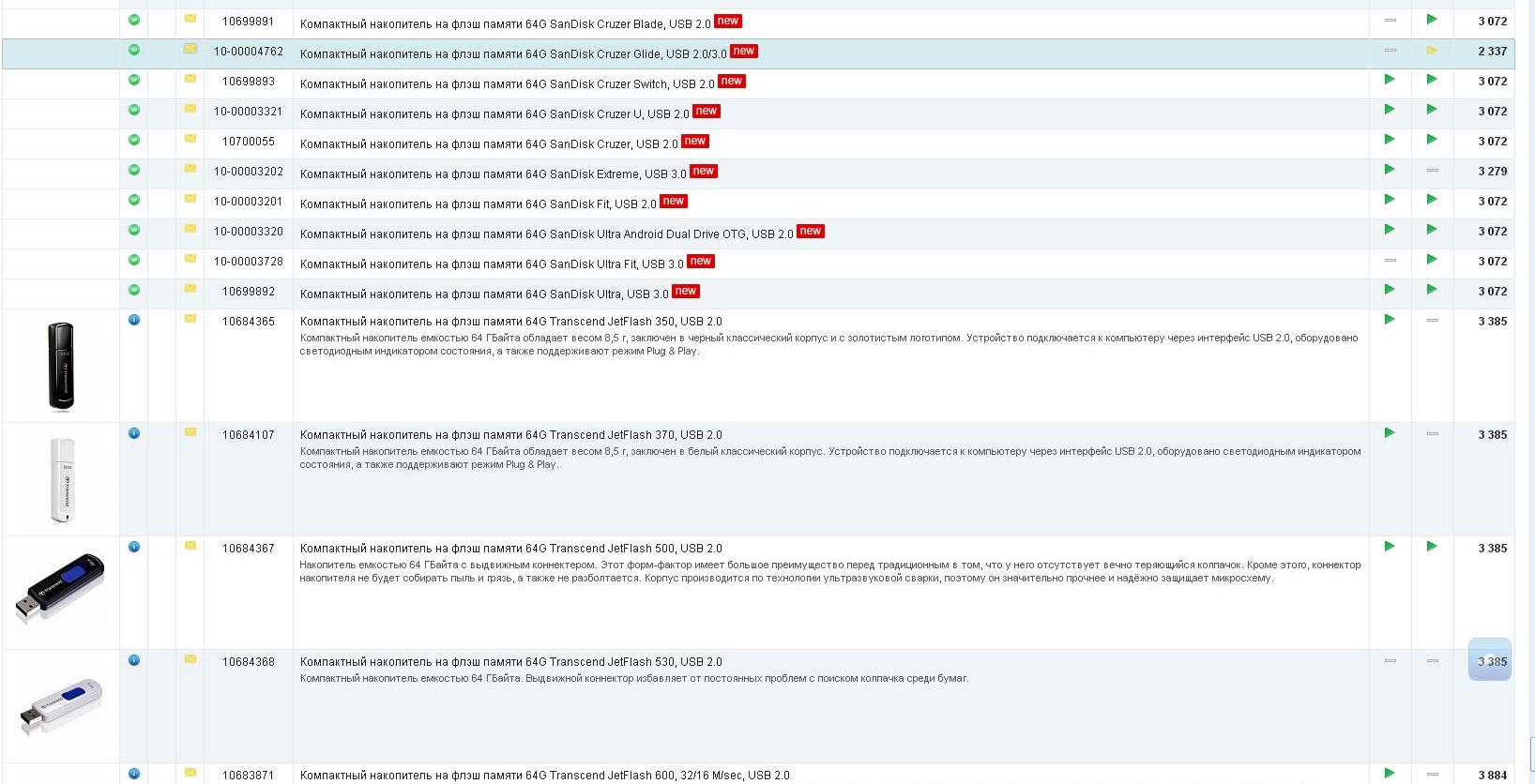Open the SanDisk Cruzer Blade product link
Viewport: 1535px width, 784px height.
pyautogui.click(x=505, y=23)
